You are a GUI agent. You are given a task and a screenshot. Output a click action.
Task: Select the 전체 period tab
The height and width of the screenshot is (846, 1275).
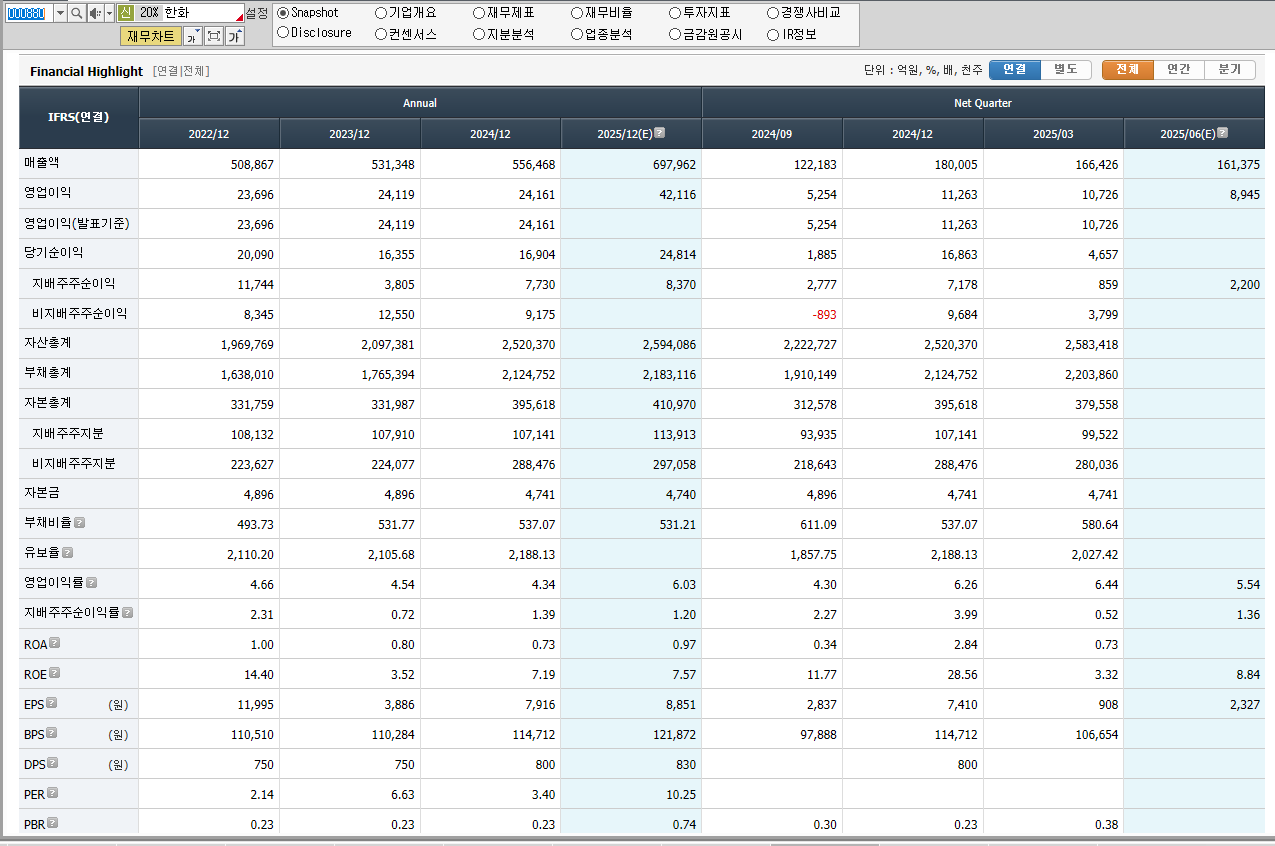click(x=1128, y=70)
